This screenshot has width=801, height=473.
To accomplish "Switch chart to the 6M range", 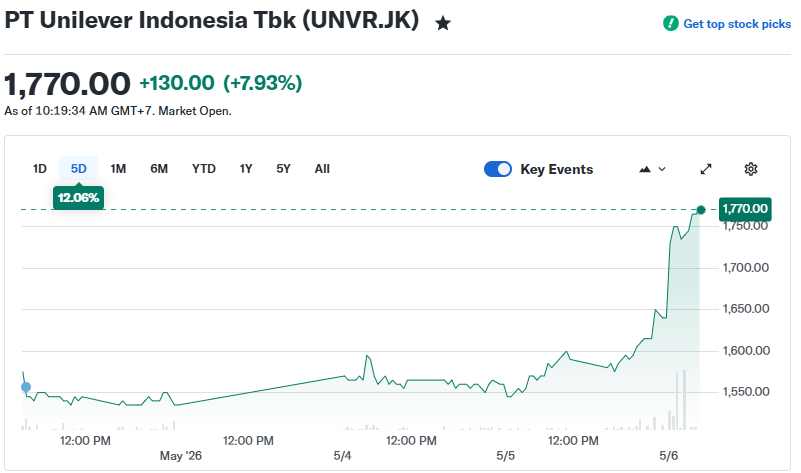I will point(159,169).
